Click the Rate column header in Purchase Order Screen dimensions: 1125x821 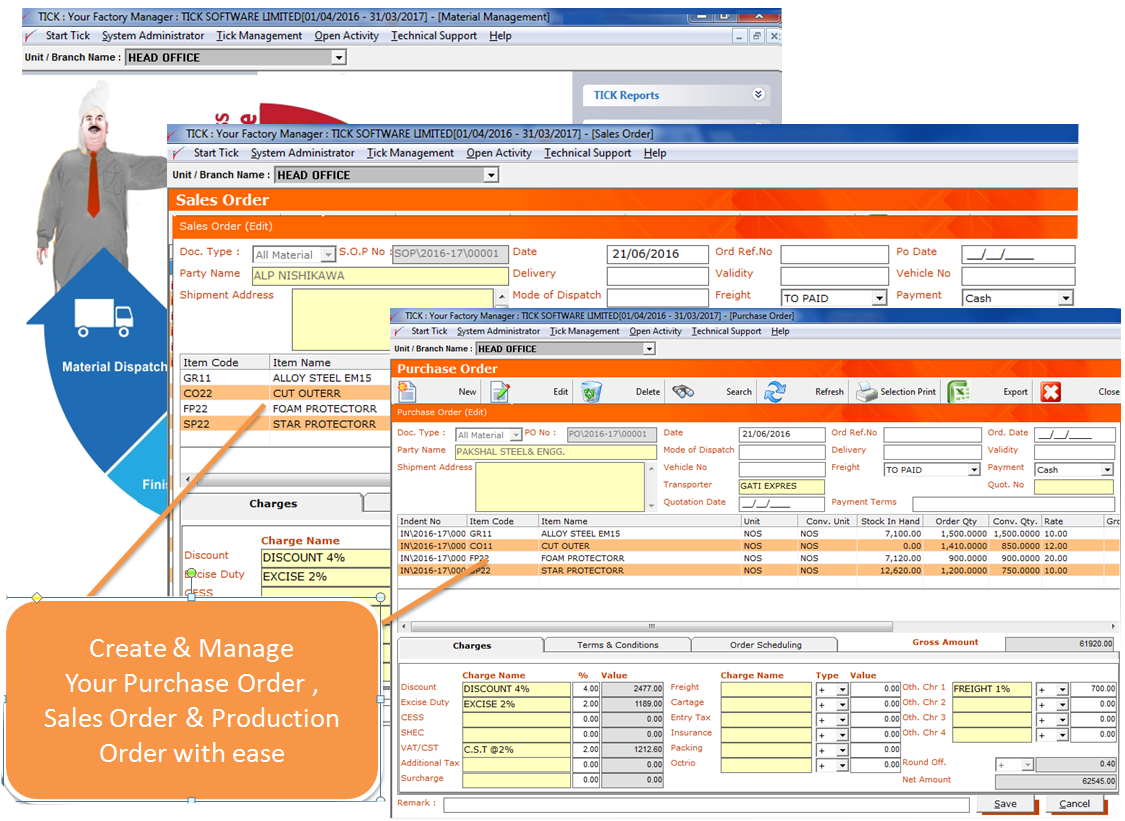[1073, 522]
